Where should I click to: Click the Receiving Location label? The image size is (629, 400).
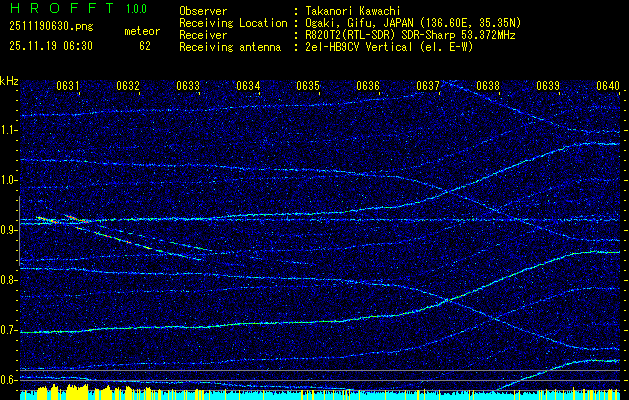[x=233, y=23]
